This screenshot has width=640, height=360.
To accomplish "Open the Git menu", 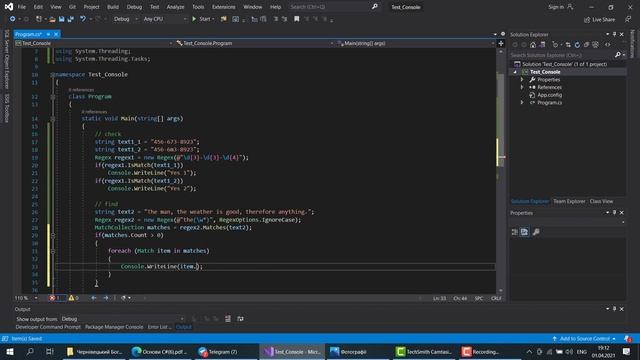I will 72,7.
